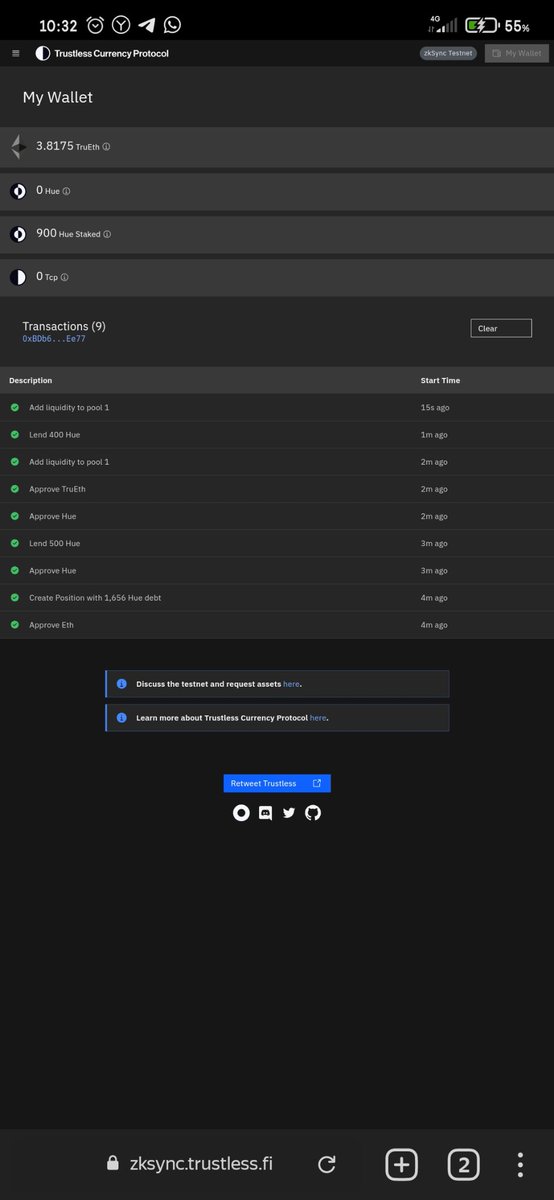Open the circular logo link in footer

coord(241,813)
